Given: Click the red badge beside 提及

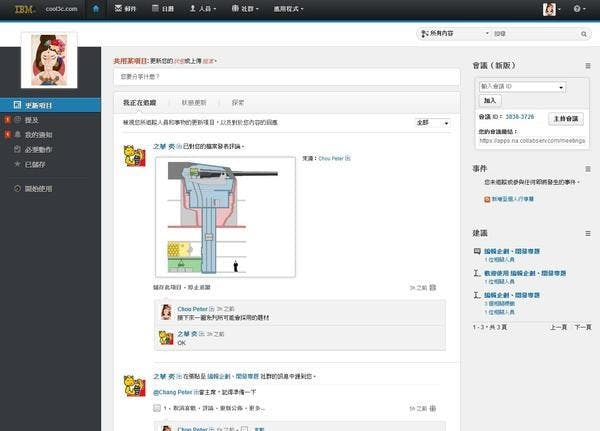Looking at the screenshot, I should (7, 120).
